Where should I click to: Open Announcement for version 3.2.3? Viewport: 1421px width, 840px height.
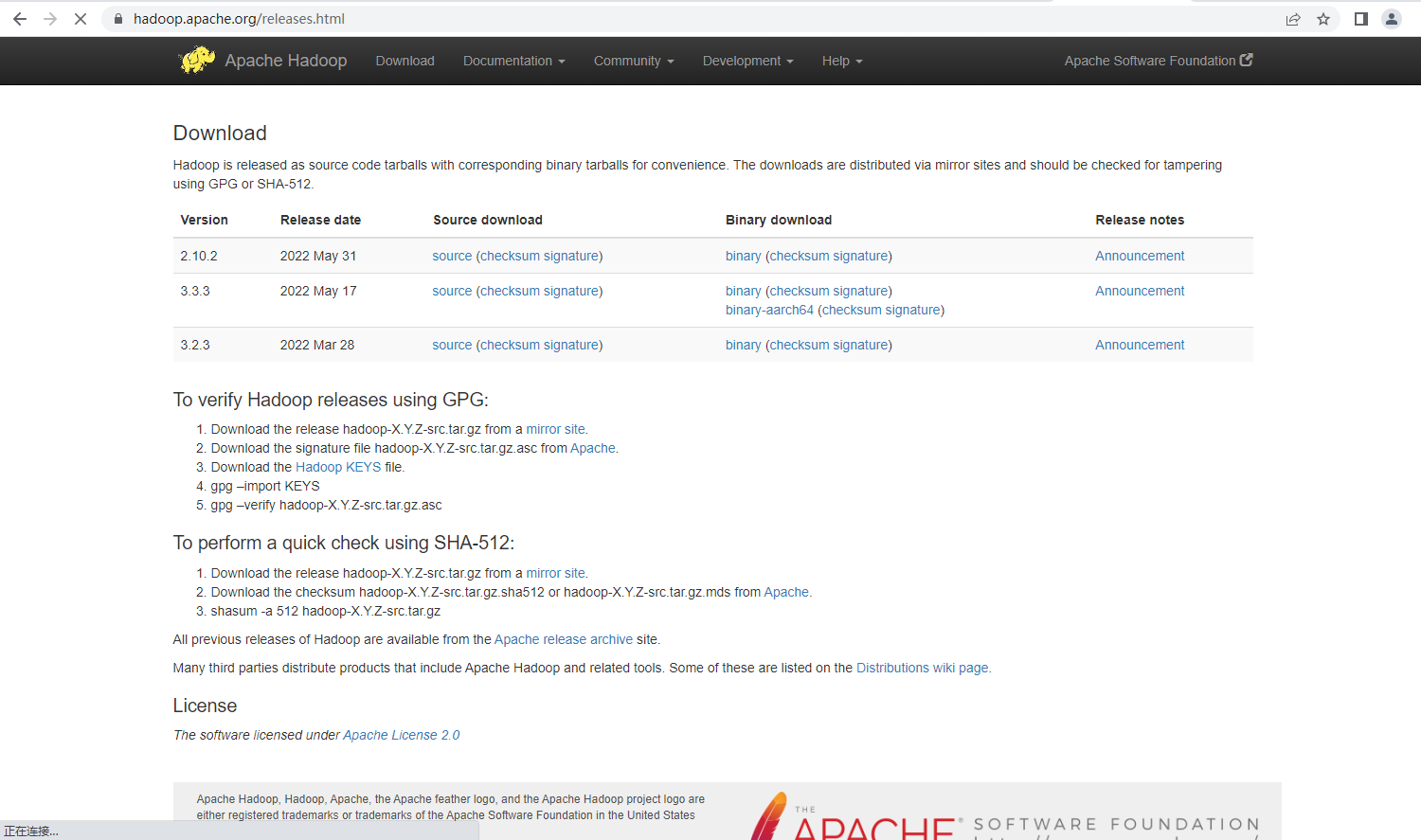tap(1140, 345)
